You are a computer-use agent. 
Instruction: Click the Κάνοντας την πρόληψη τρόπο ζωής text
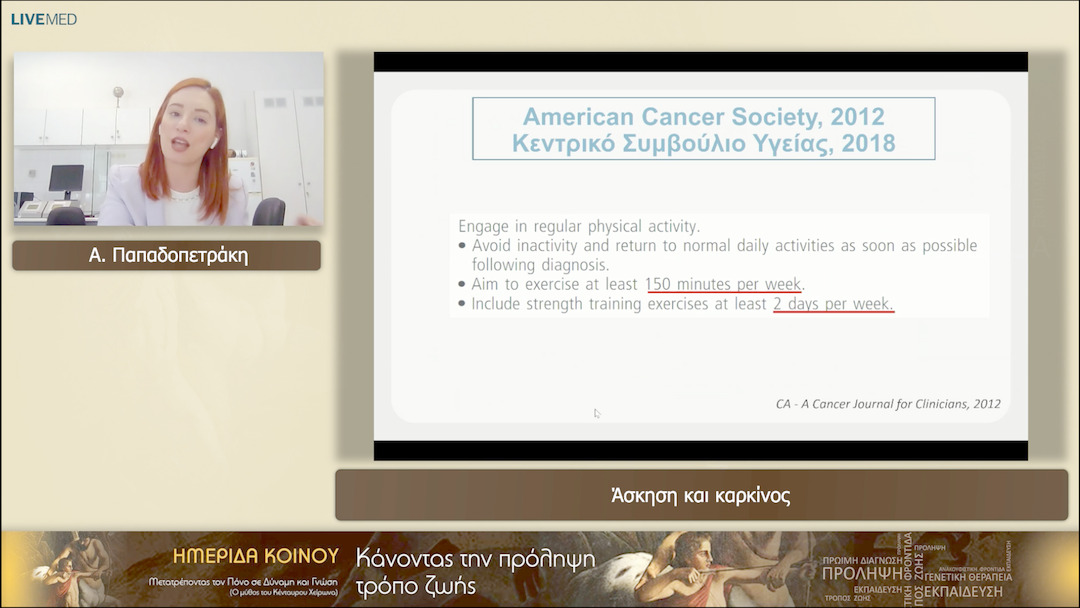[475, 571]
